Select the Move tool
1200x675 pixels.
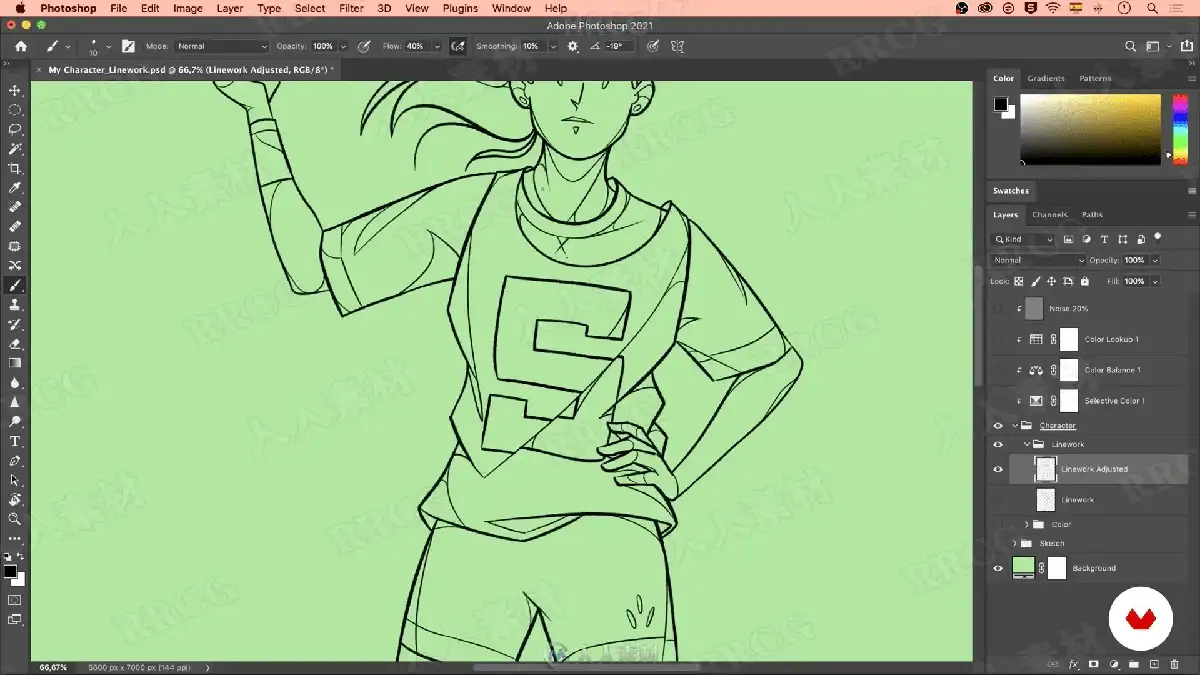(x=15, y=90)
